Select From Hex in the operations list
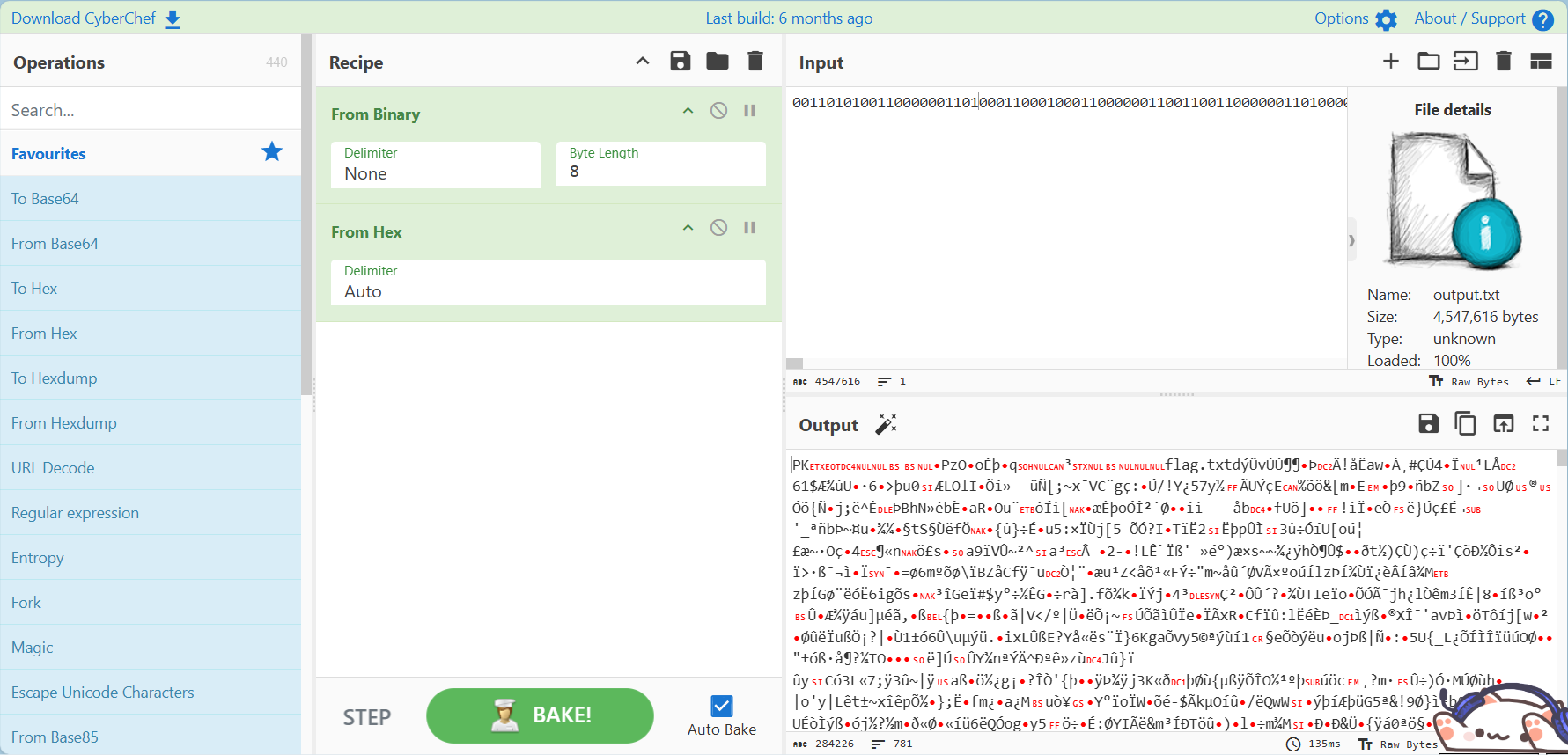1568x755 pixels. click(x=151, y=334)
